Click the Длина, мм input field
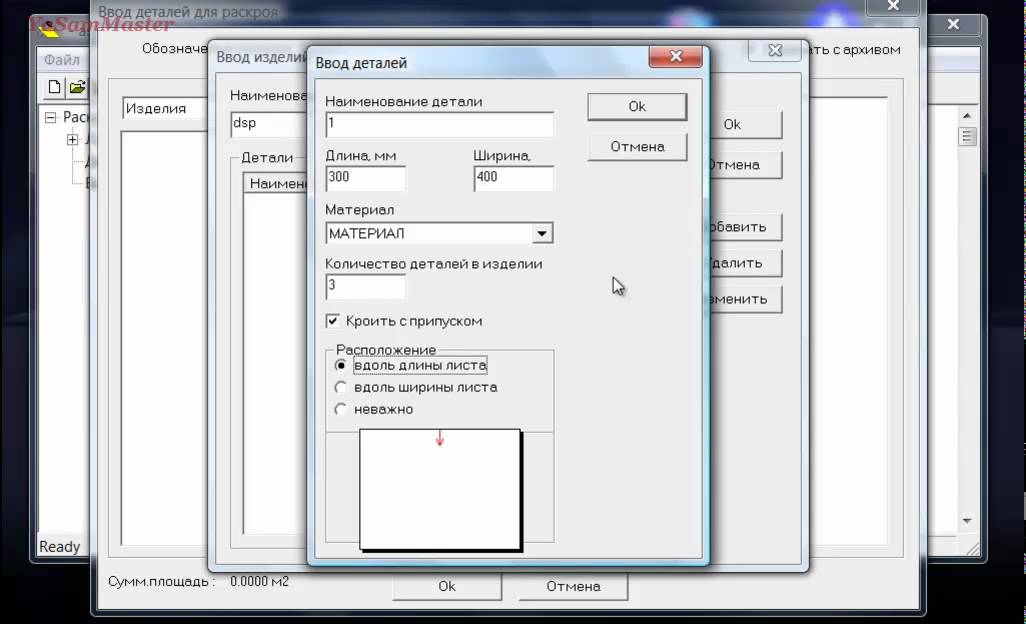 (365, 178)
